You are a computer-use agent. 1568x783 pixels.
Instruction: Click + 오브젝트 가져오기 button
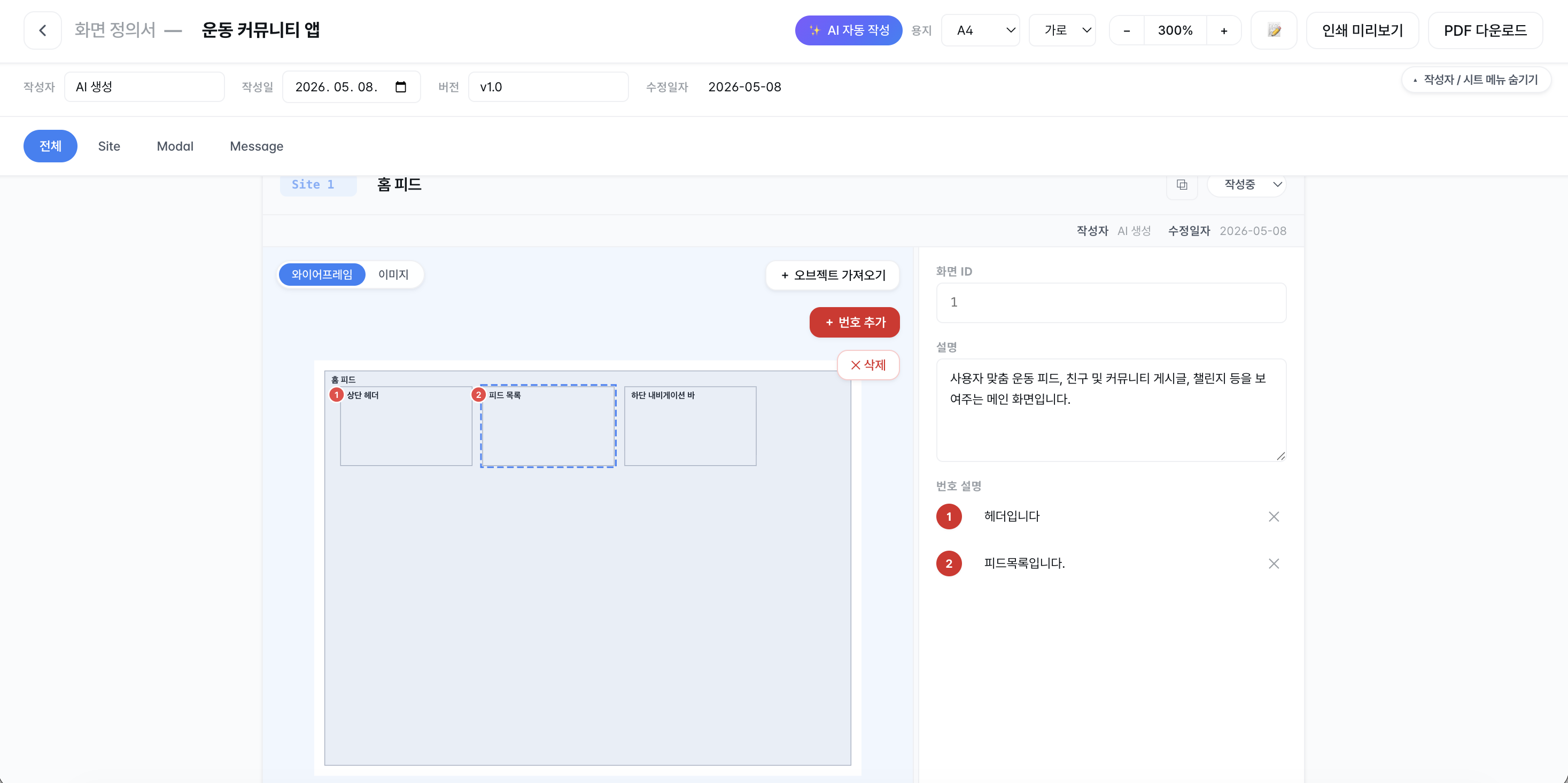coord(833,276)
